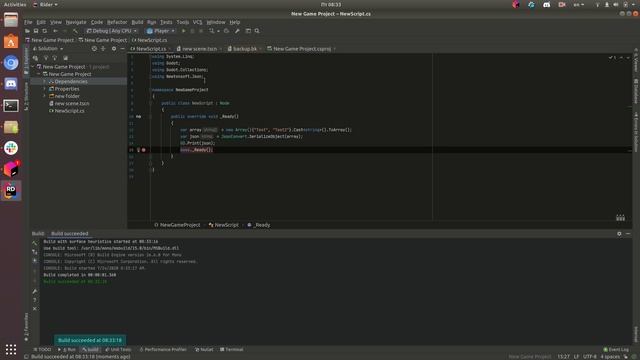Open the NuGet tool window
This screenshot has width=640, height=360.
click(204, 349)
